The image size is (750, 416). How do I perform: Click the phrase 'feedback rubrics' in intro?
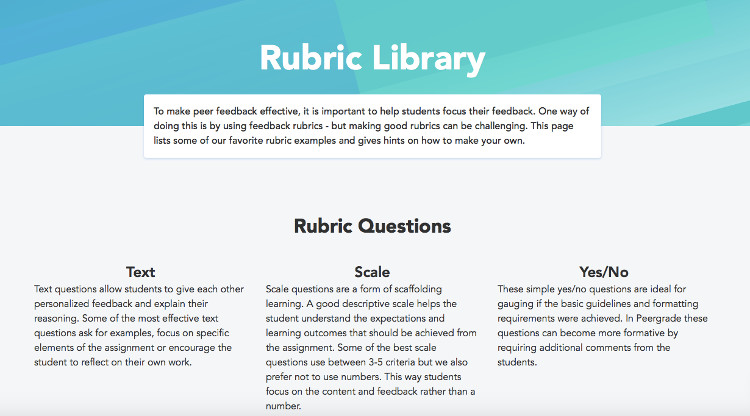pos(286,126)
